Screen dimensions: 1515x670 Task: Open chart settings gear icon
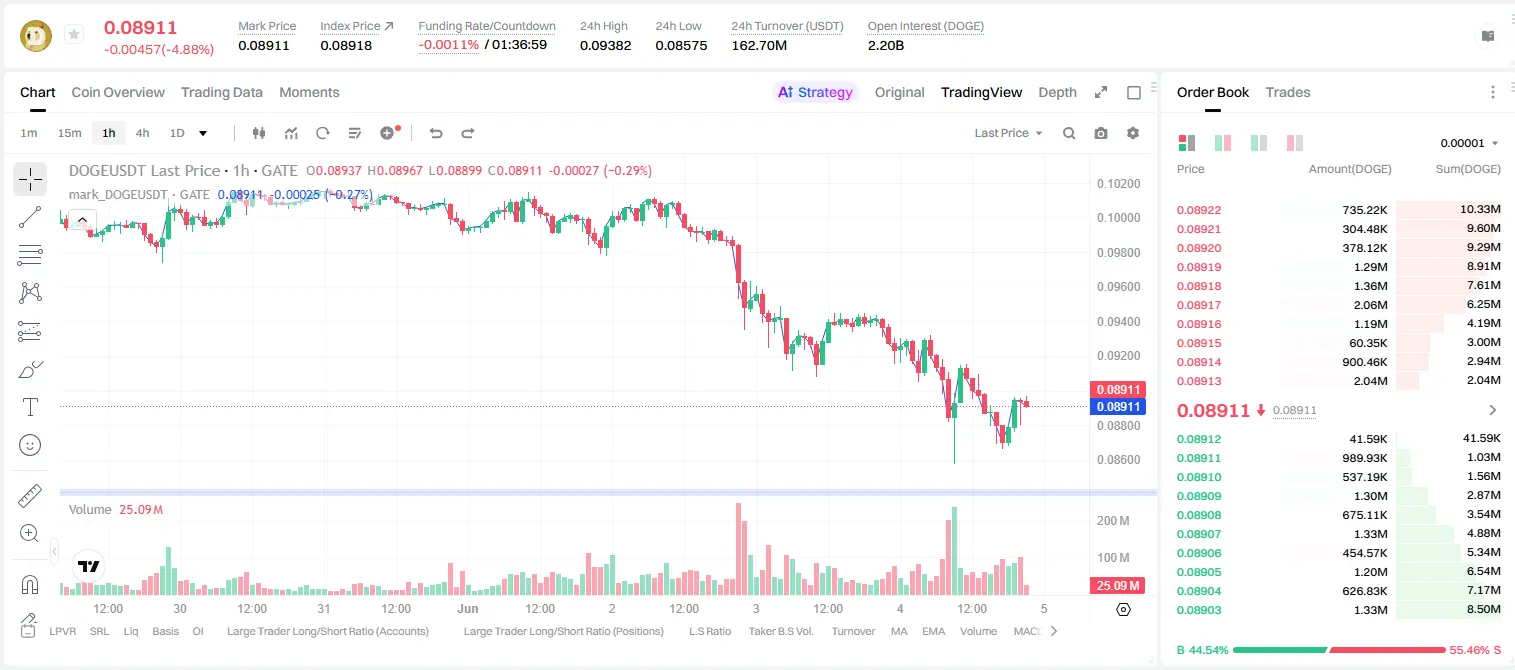(1133, 133)
